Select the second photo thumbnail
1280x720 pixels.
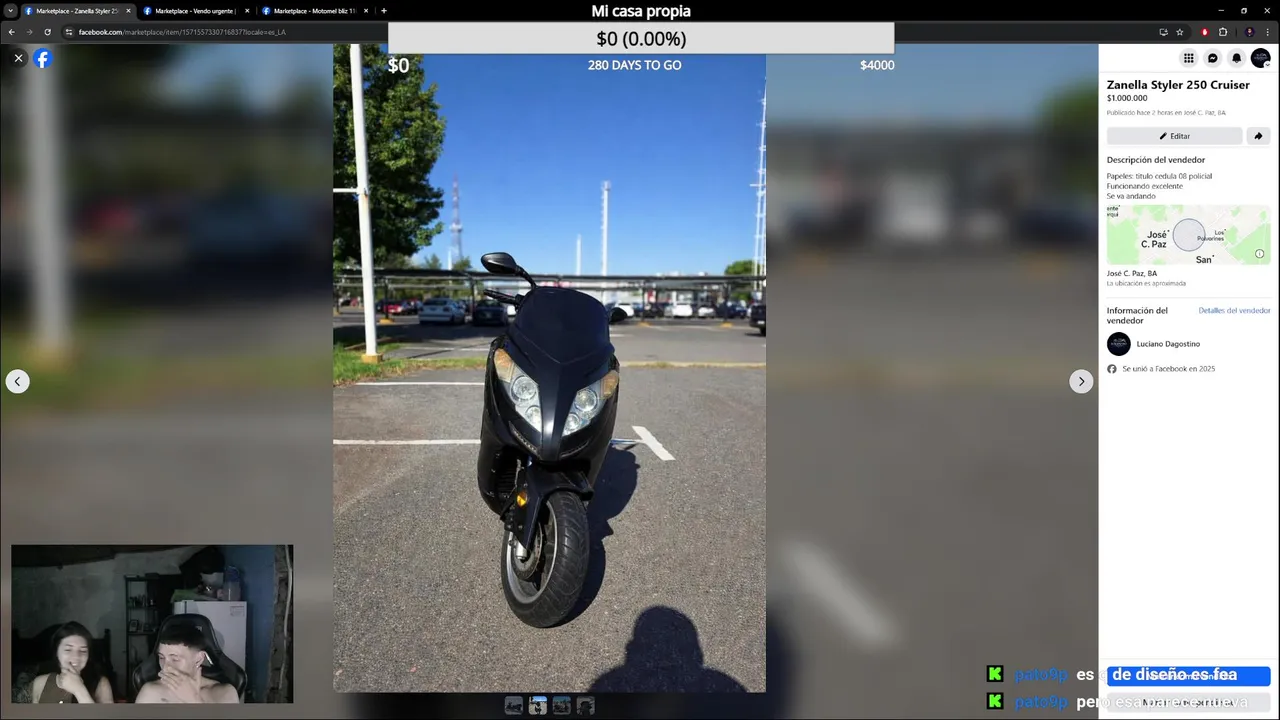538,705
